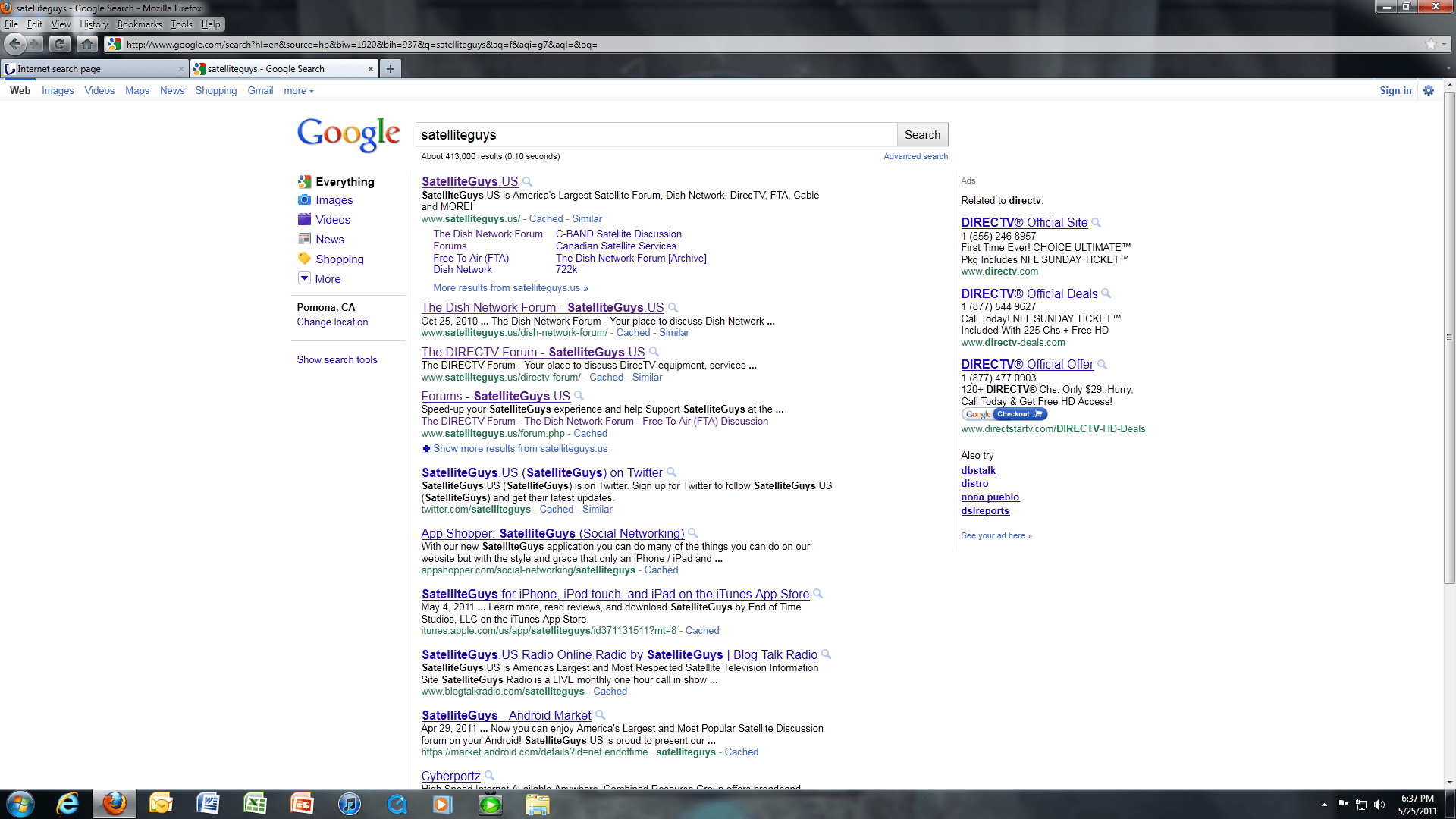This screenshot has height=819, width=1456.
Task: Open the Bookmarks menu
Action: pos(140,24)
